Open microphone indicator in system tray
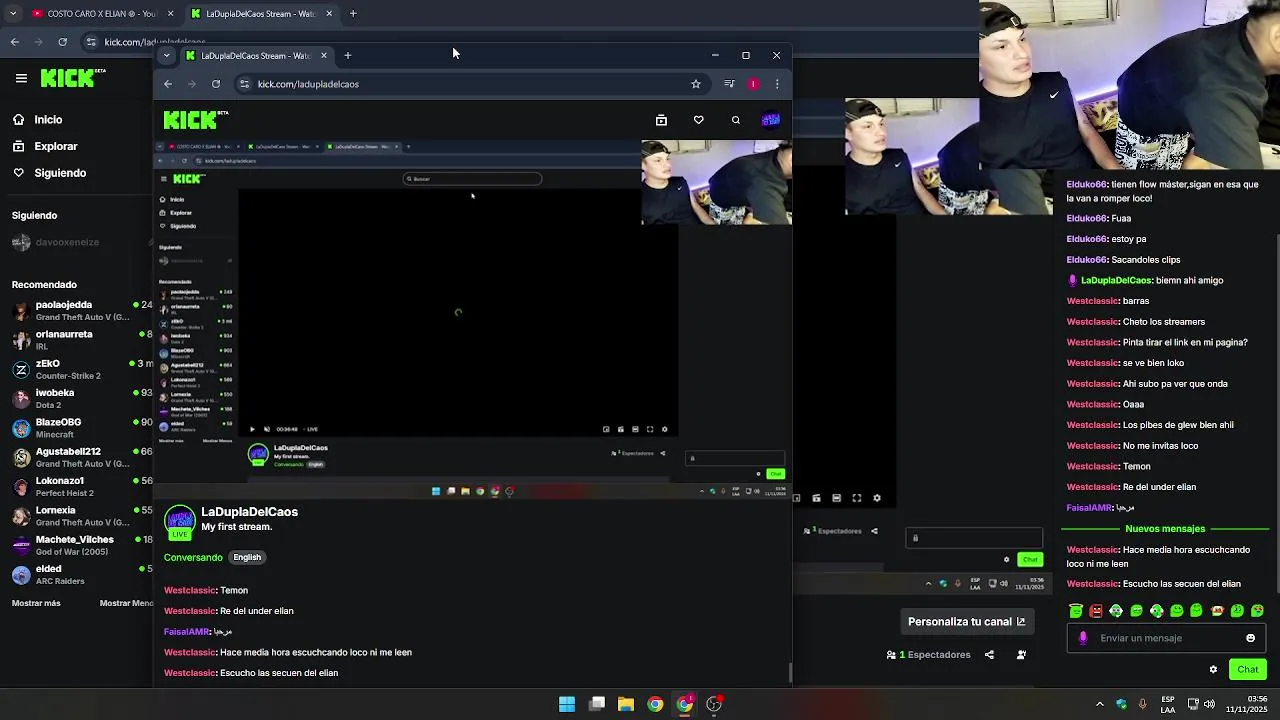The width and height of the screenshot is (1280, 720). (1142, 704)
